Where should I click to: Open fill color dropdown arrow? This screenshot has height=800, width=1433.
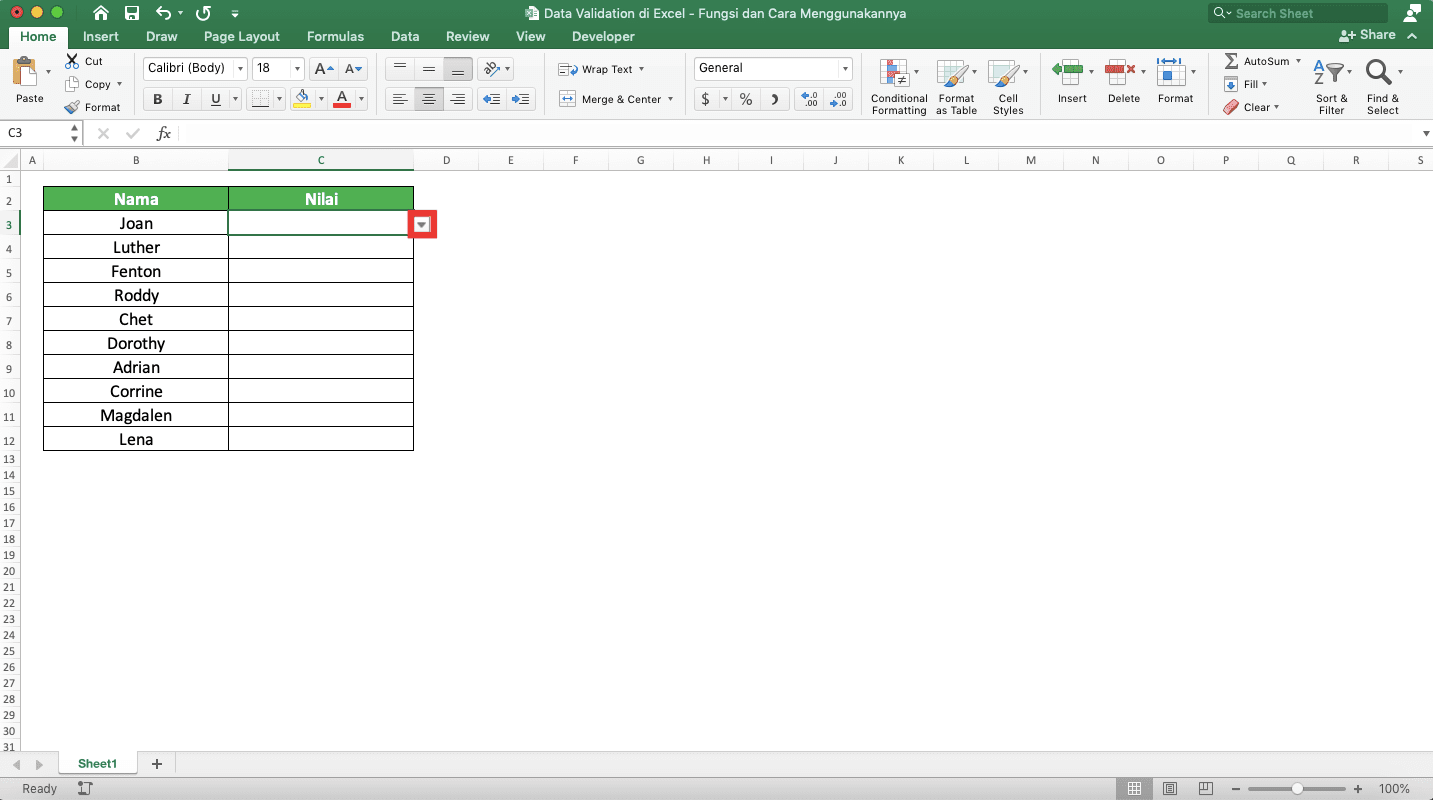tap(321, 99)
